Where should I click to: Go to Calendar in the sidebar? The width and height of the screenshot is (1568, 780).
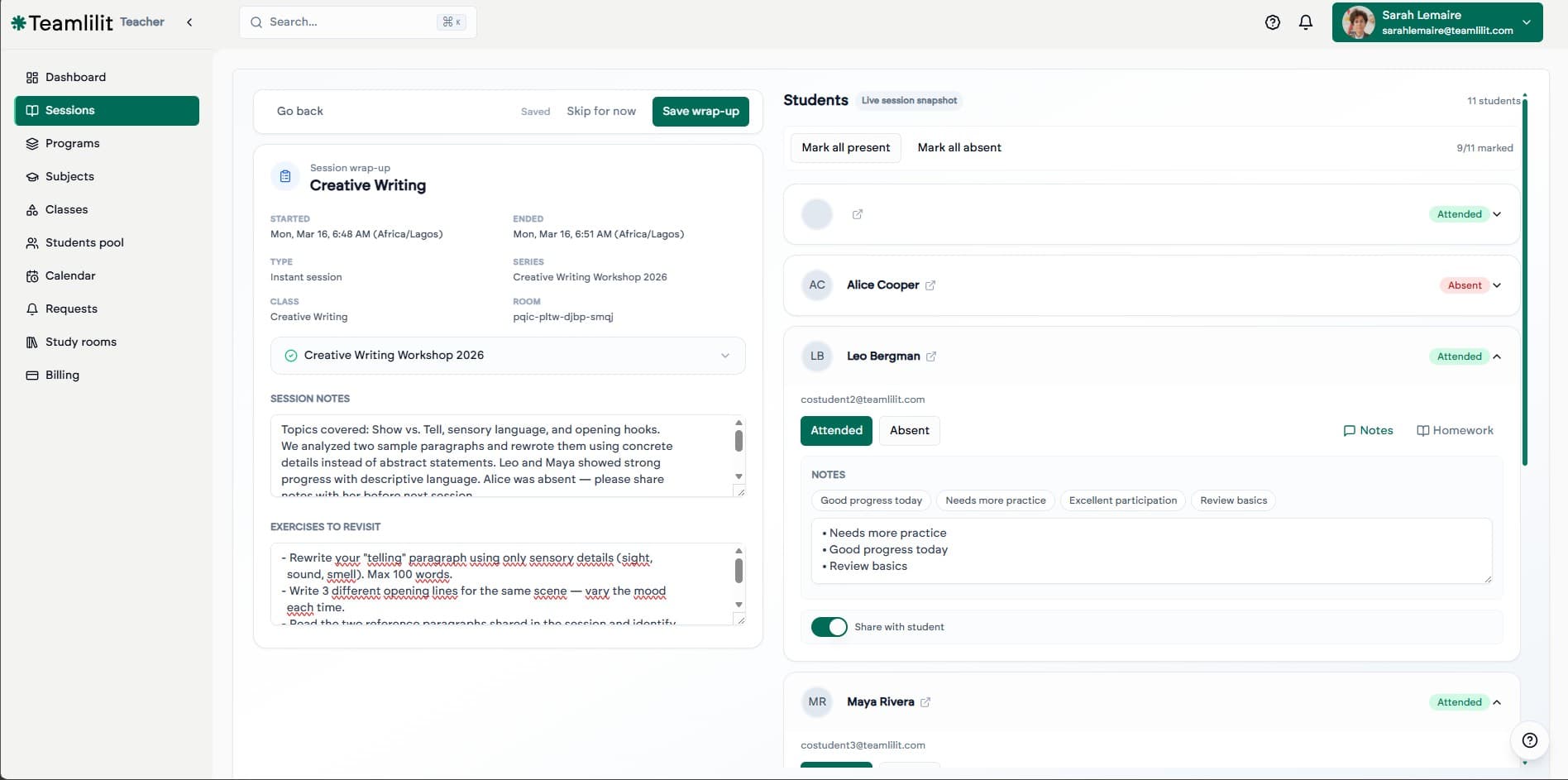[x=70, y=276]
